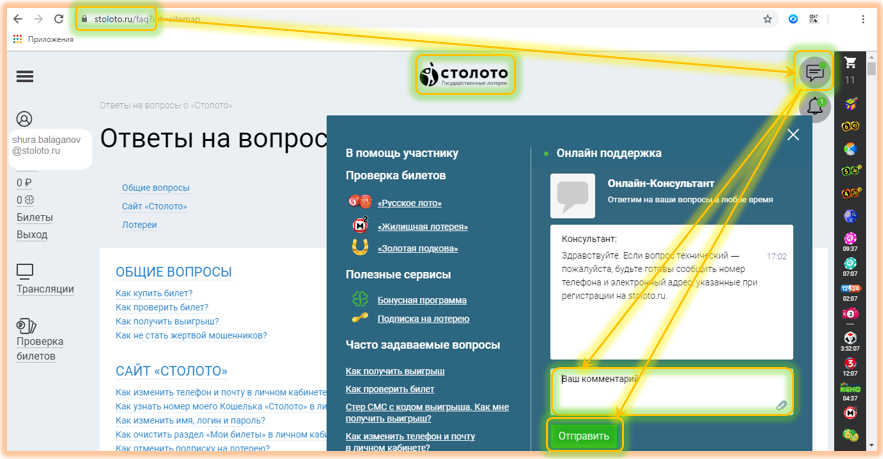The width and height of the screenshot is (883, 459).
Task: Select the lottery icon with 09:37 timer
Action: click(x=850, y=238)
